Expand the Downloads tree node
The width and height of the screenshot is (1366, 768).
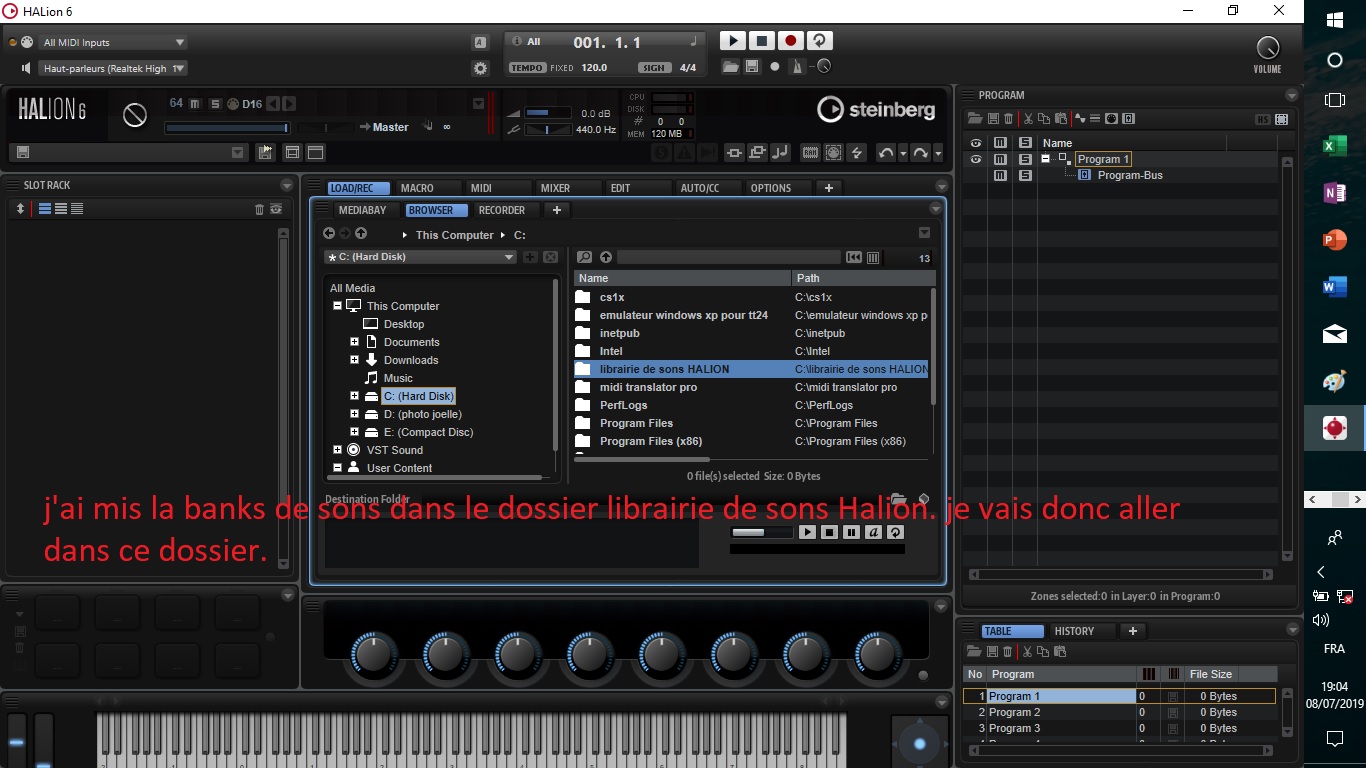point(354,360)
